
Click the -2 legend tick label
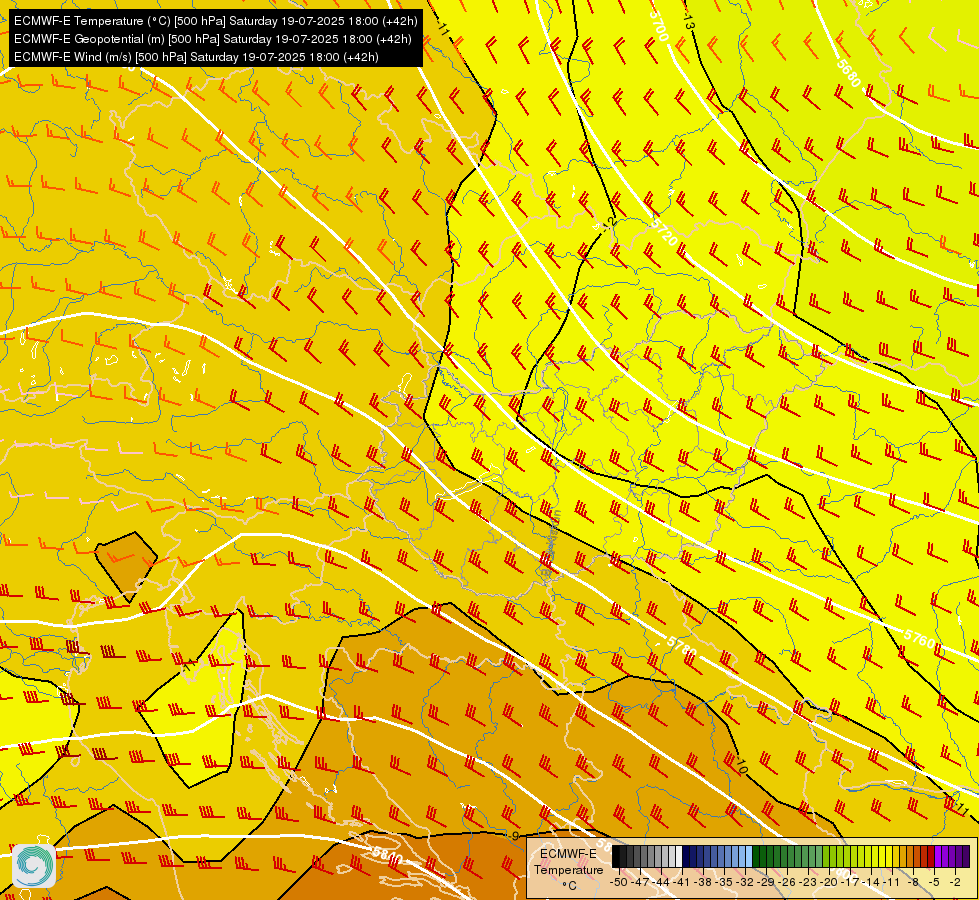955,882
